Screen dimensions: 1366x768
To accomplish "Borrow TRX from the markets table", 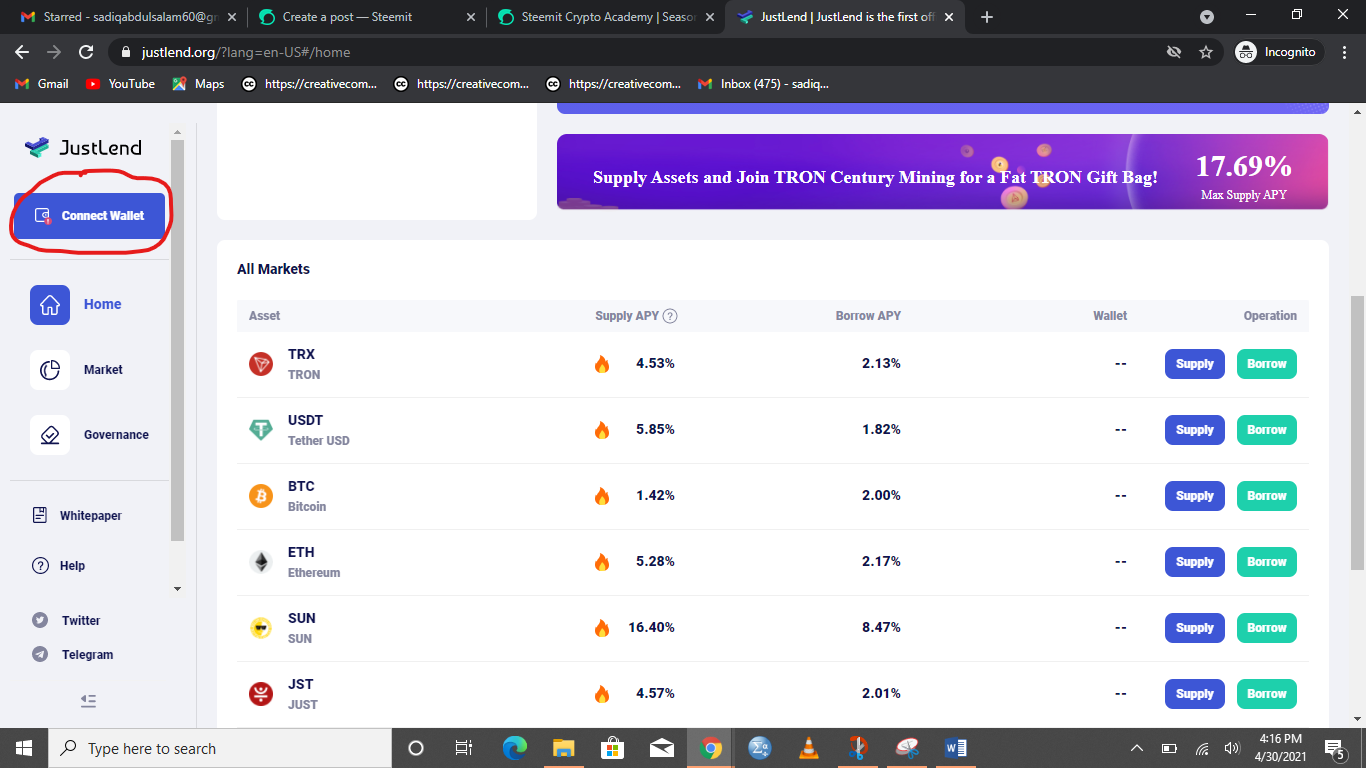I will (x=1267, y=364).
